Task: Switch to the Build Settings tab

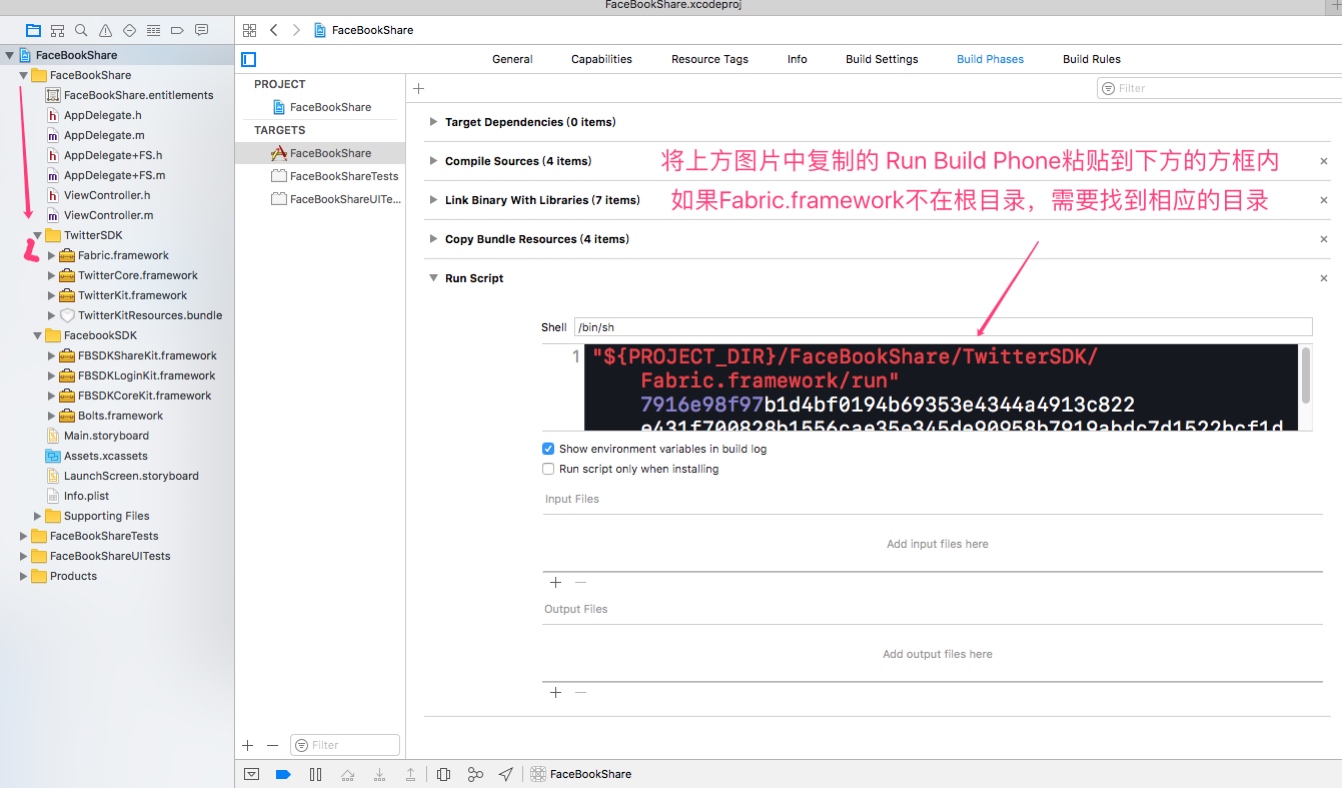Action: tap(881, 59)
